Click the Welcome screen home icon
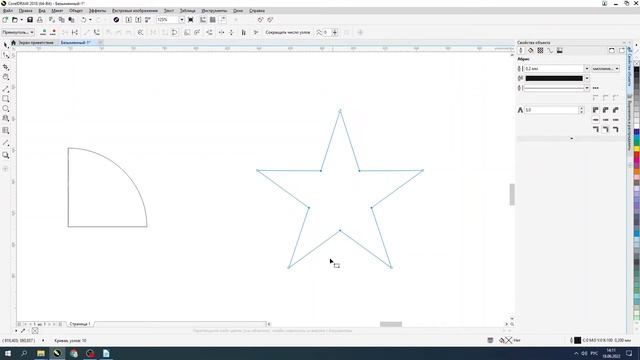Screen dimensions: 640x360 point(13,42)
